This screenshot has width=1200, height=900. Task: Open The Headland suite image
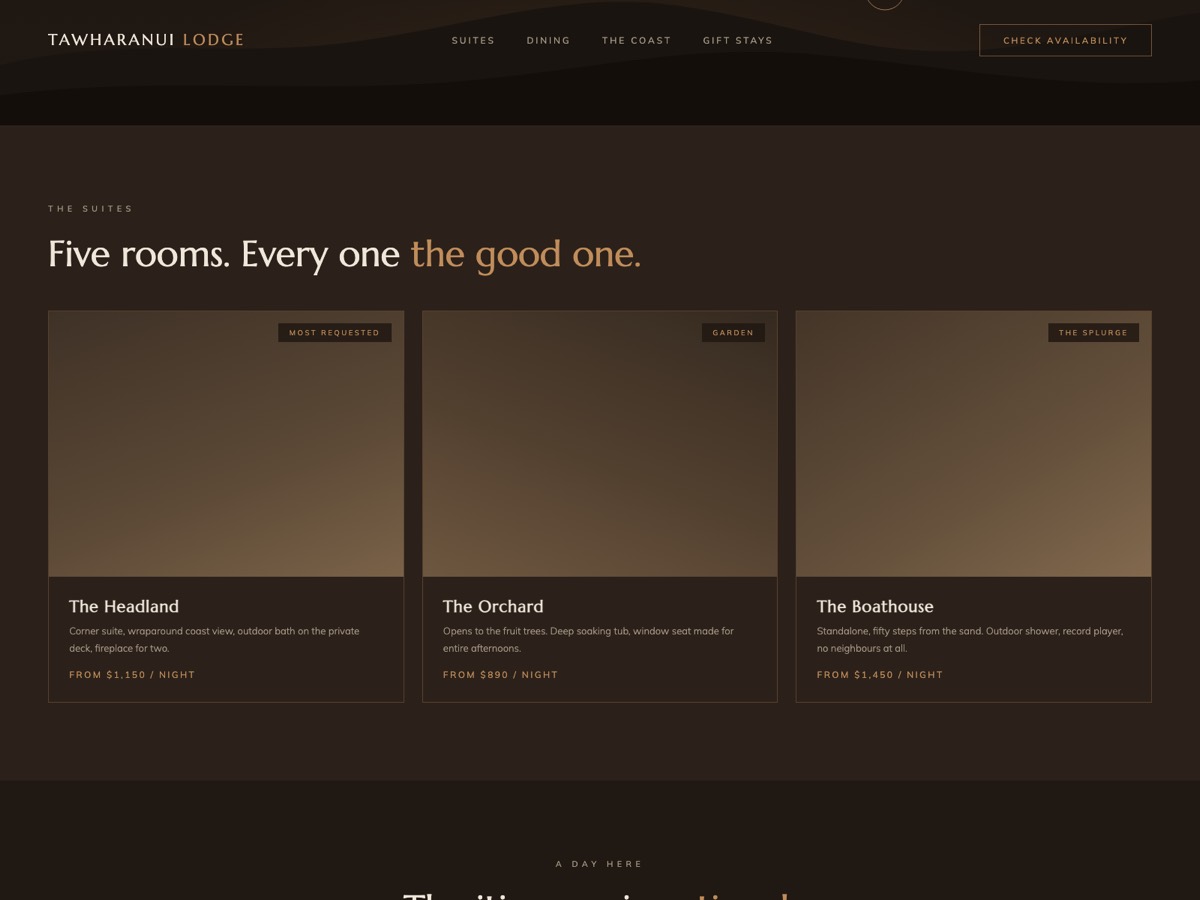pyautogui.click(x=226, y=444)
